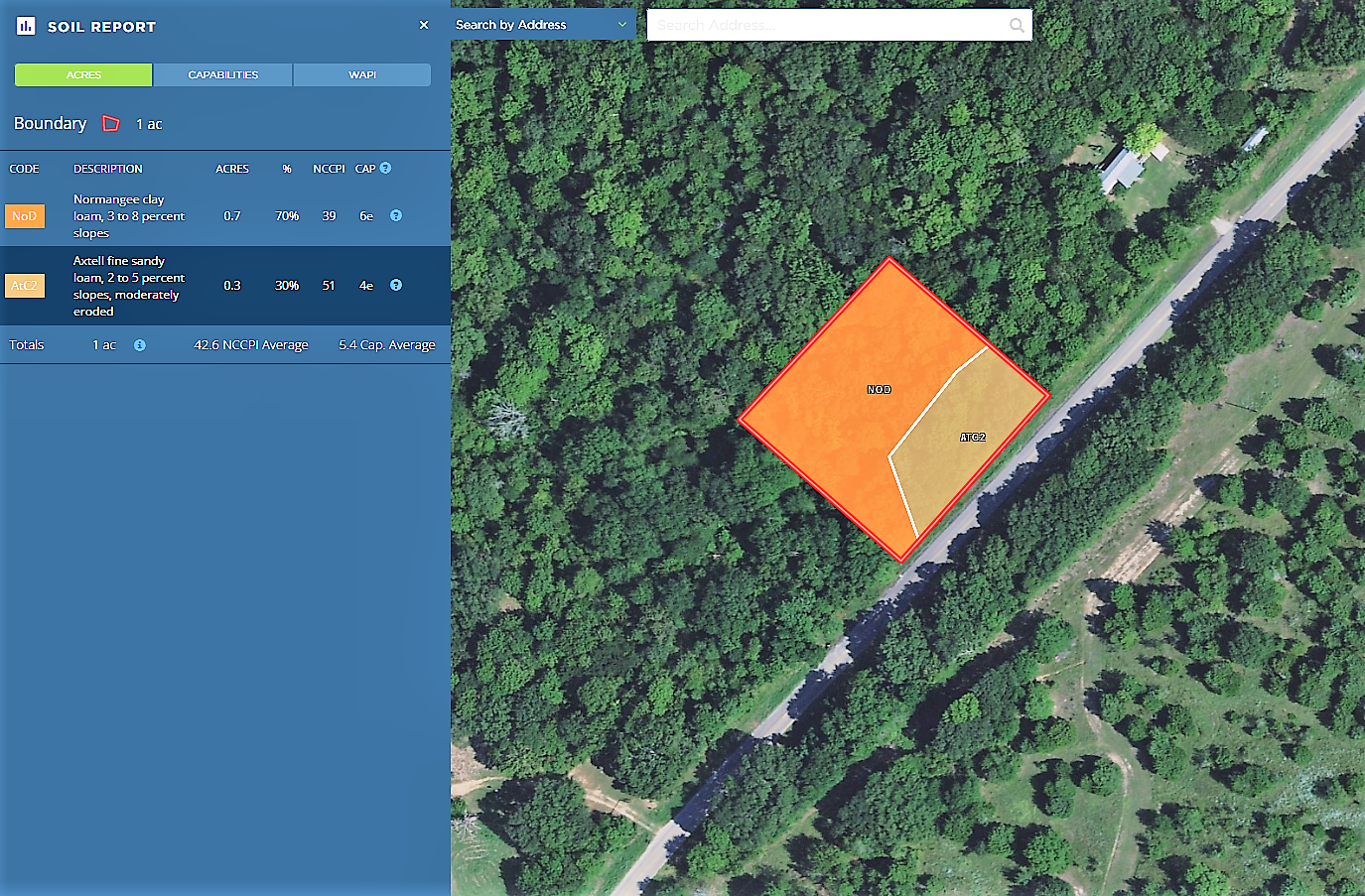The height and width of the screenshot is (896, 1365).
Task: Close the Soil Report panel
Action: tap(424, 25)
